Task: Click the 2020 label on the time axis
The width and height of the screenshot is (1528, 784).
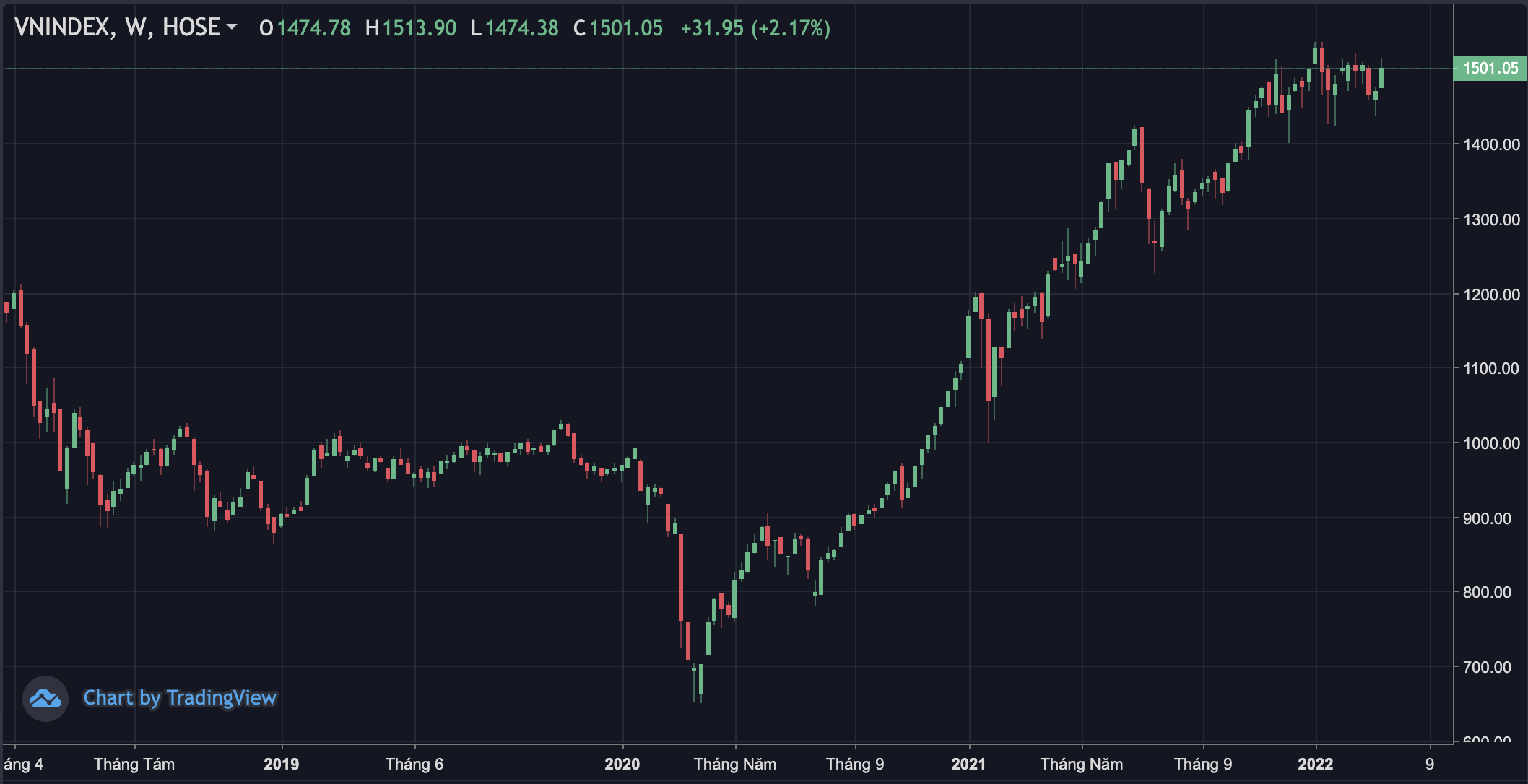Action: click(622, 764)
